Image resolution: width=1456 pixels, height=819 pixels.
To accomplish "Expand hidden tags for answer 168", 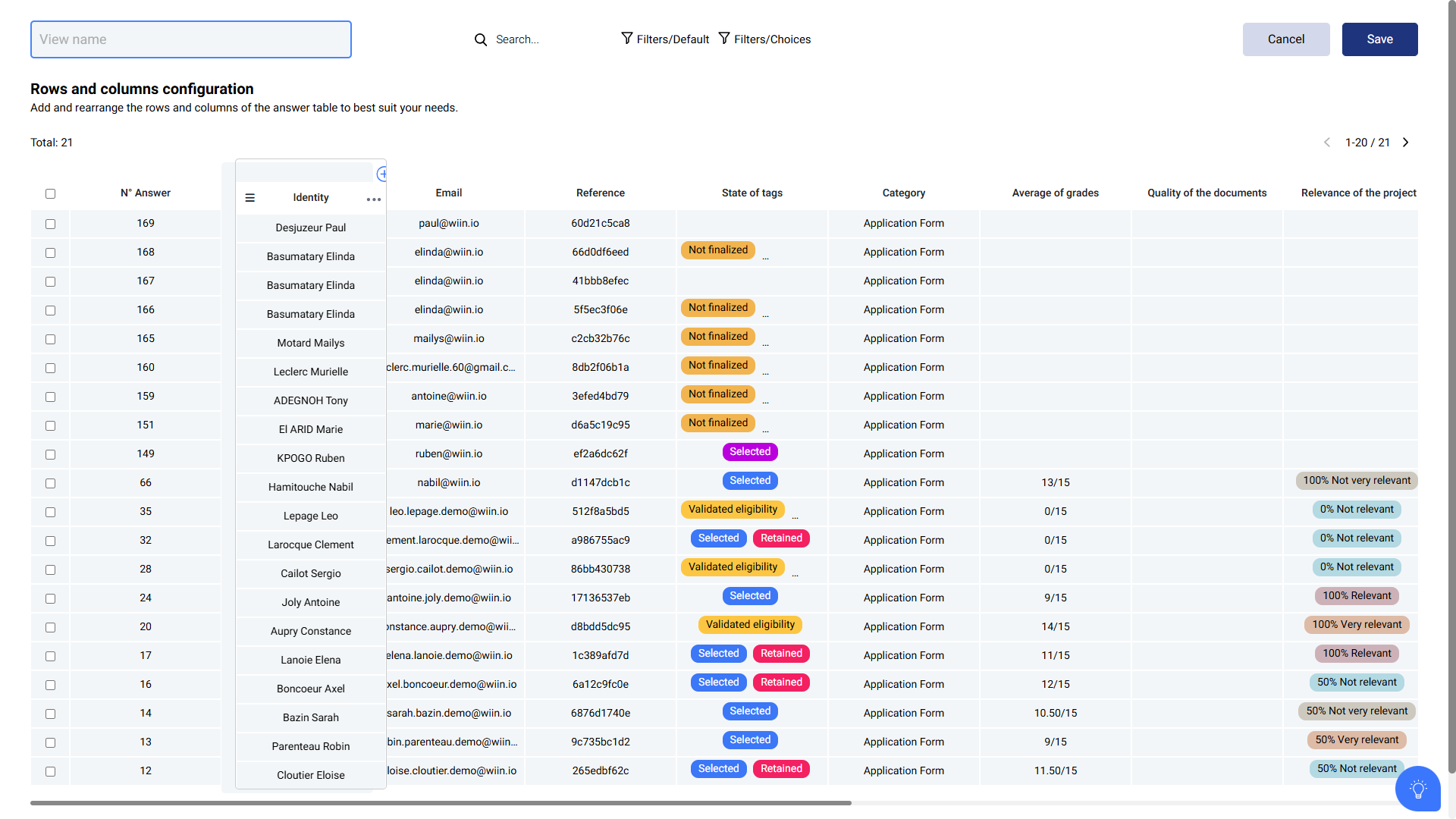I will coord(765,259).
